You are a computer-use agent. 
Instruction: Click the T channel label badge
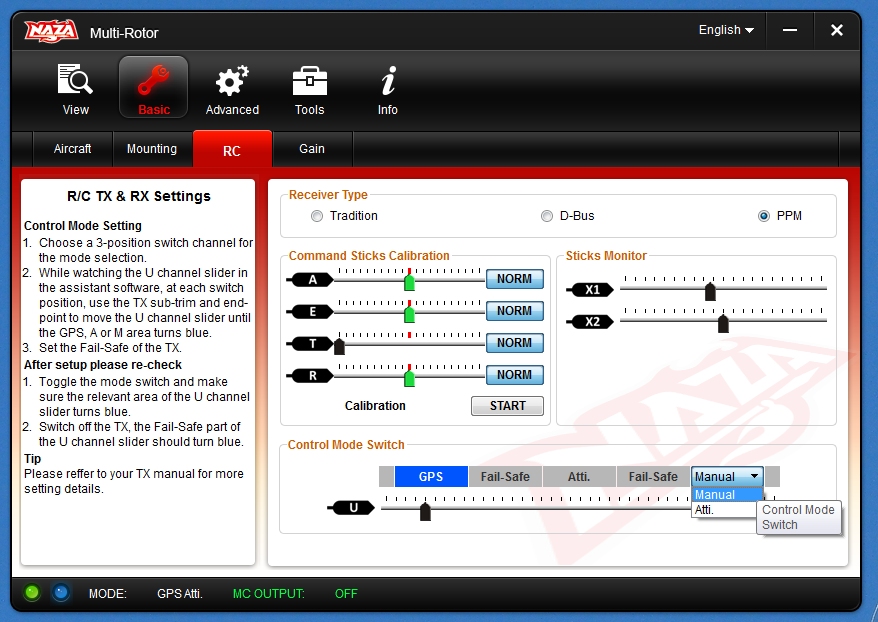(x=311, y=343)
